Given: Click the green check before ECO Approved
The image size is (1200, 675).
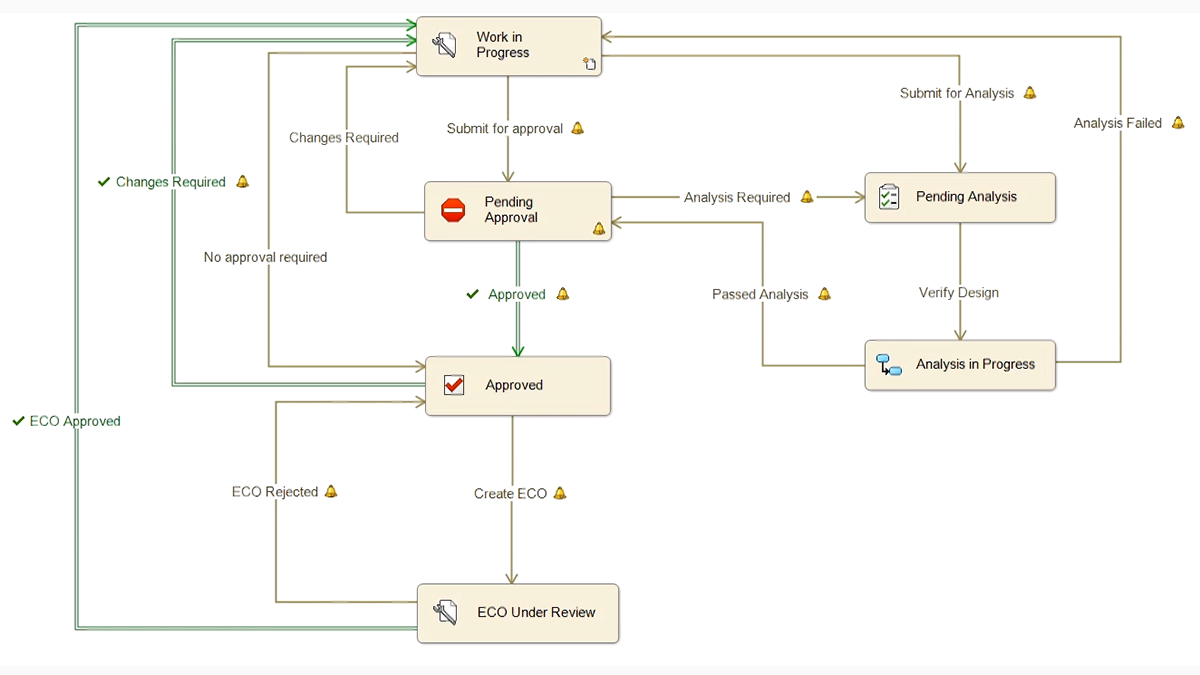Looking at the screenshot, I should point(18,421).
